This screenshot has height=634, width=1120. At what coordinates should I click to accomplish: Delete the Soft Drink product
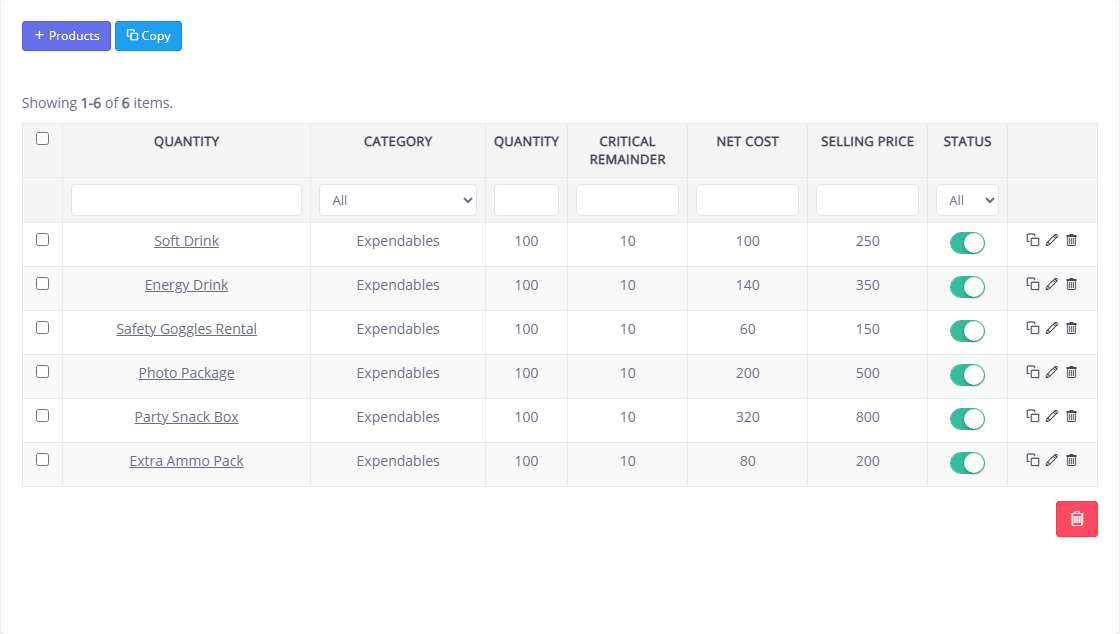[x=1071, y=240]
